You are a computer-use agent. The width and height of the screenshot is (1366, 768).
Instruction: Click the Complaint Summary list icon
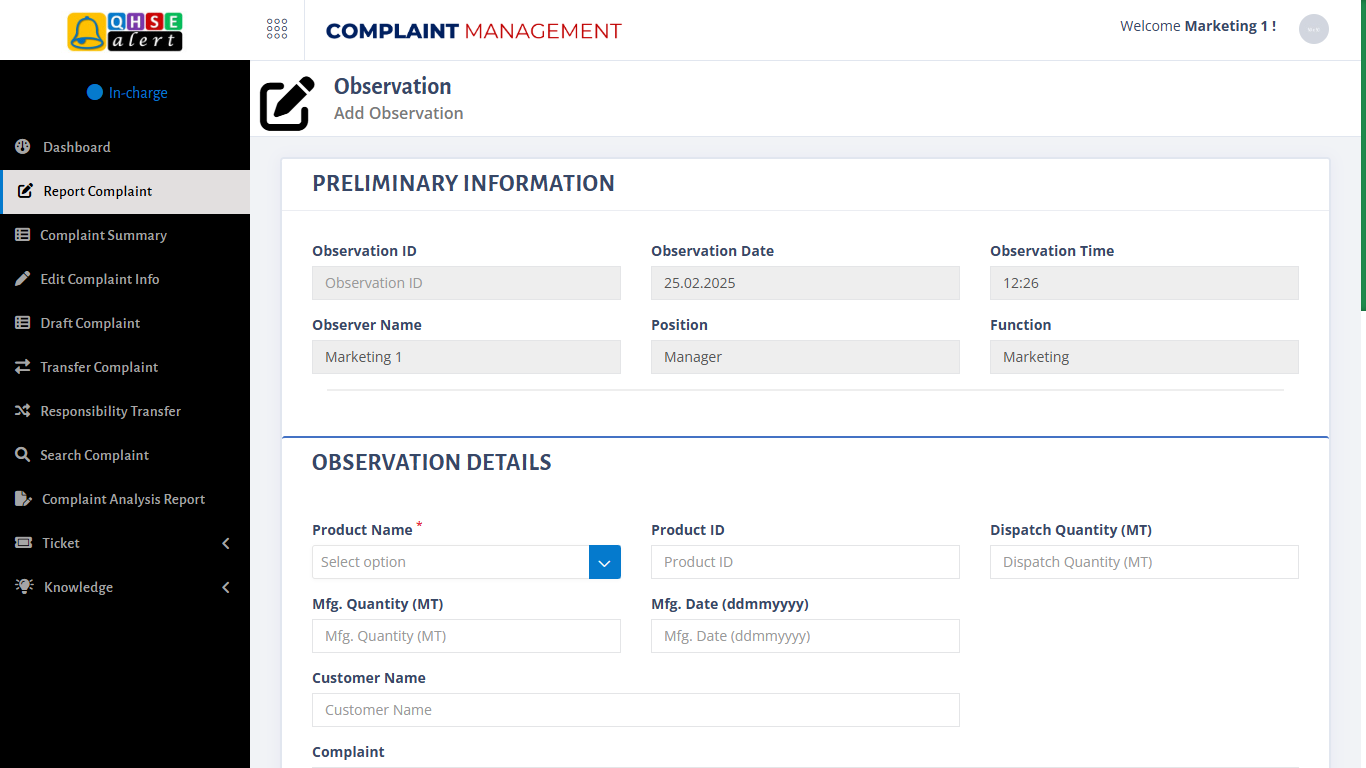[x=22, y=235]
